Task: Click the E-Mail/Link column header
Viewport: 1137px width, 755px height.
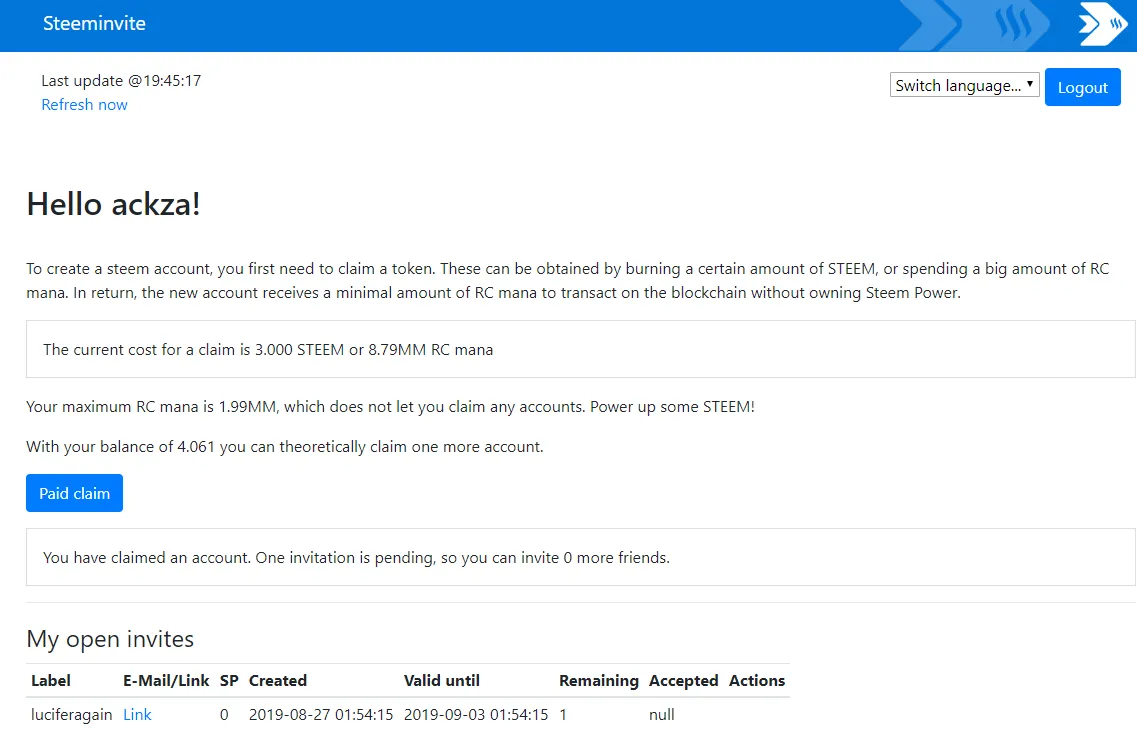Action: (x=166, y=680)
